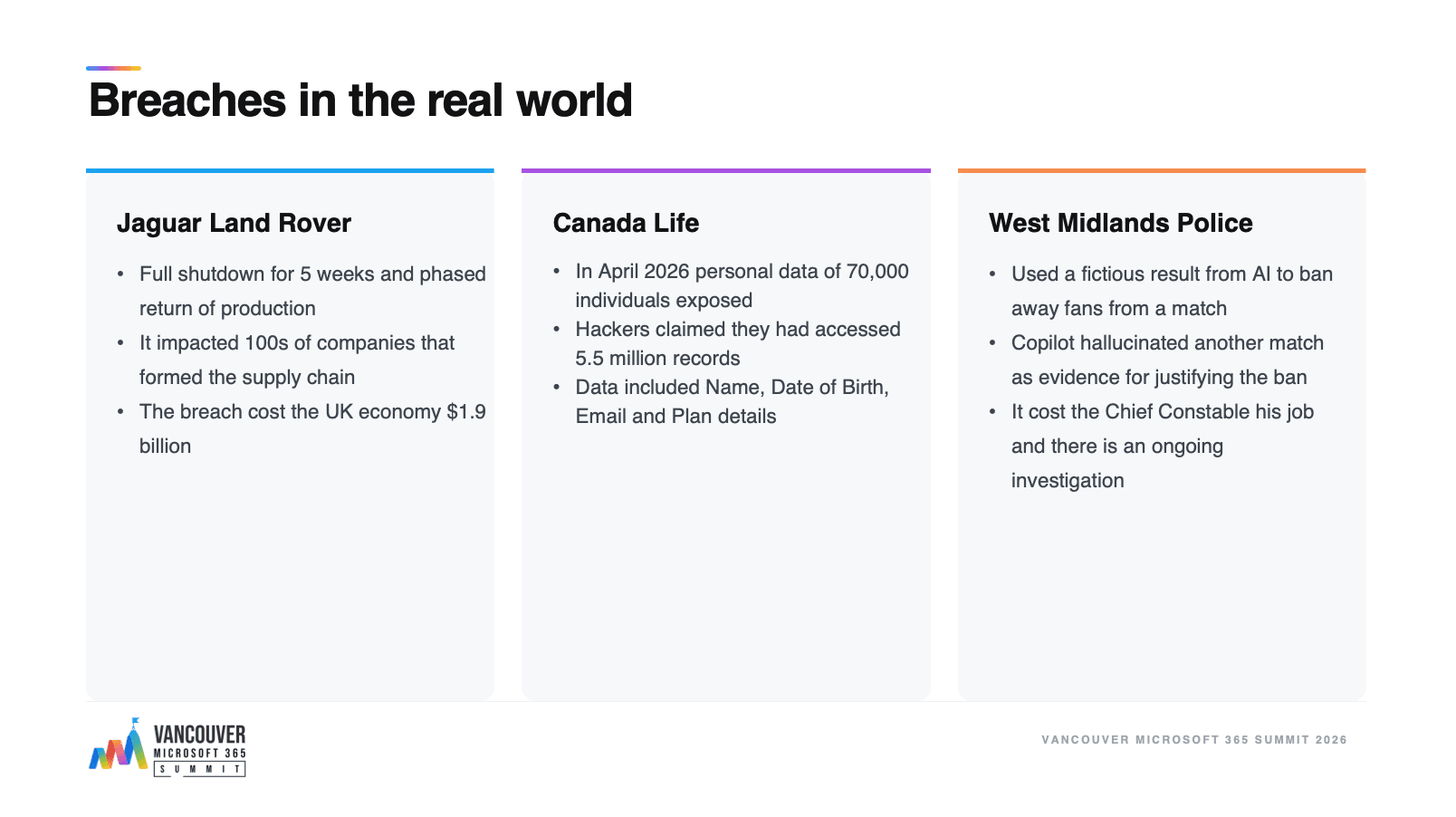The image size is (1456, 817).
Task: Select the 'Breaches in the real world' title
Action: coord(360,100)
